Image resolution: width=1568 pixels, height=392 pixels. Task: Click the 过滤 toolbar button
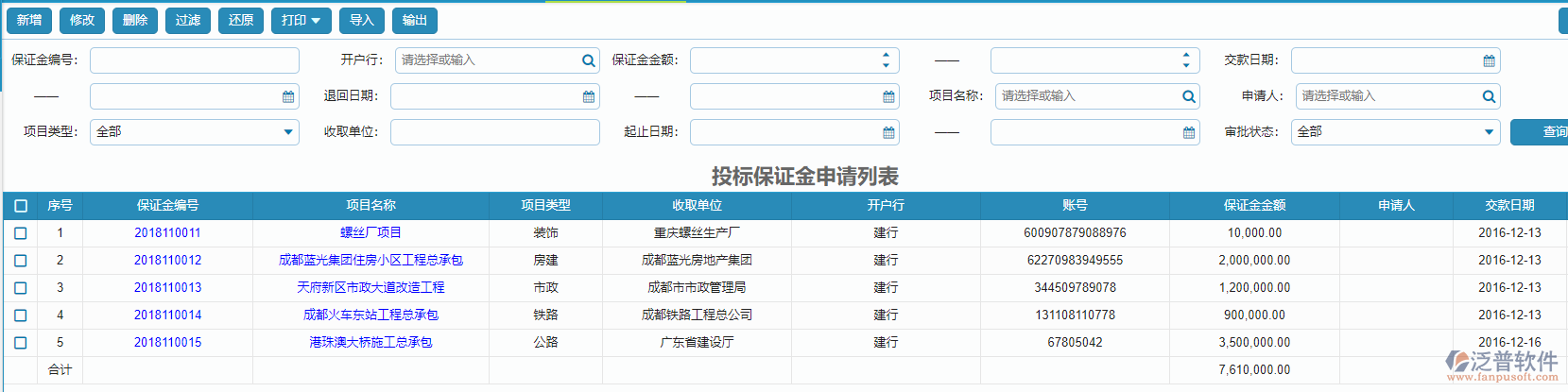point(188,20)
